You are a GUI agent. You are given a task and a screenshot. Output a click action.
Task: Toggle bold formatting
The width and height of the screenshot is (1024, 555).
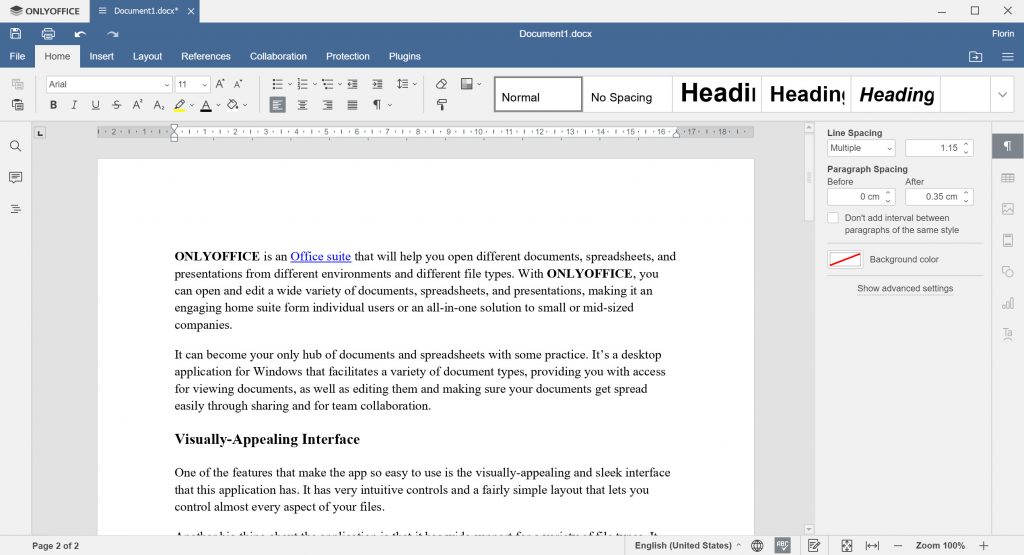tap(53, 105)
